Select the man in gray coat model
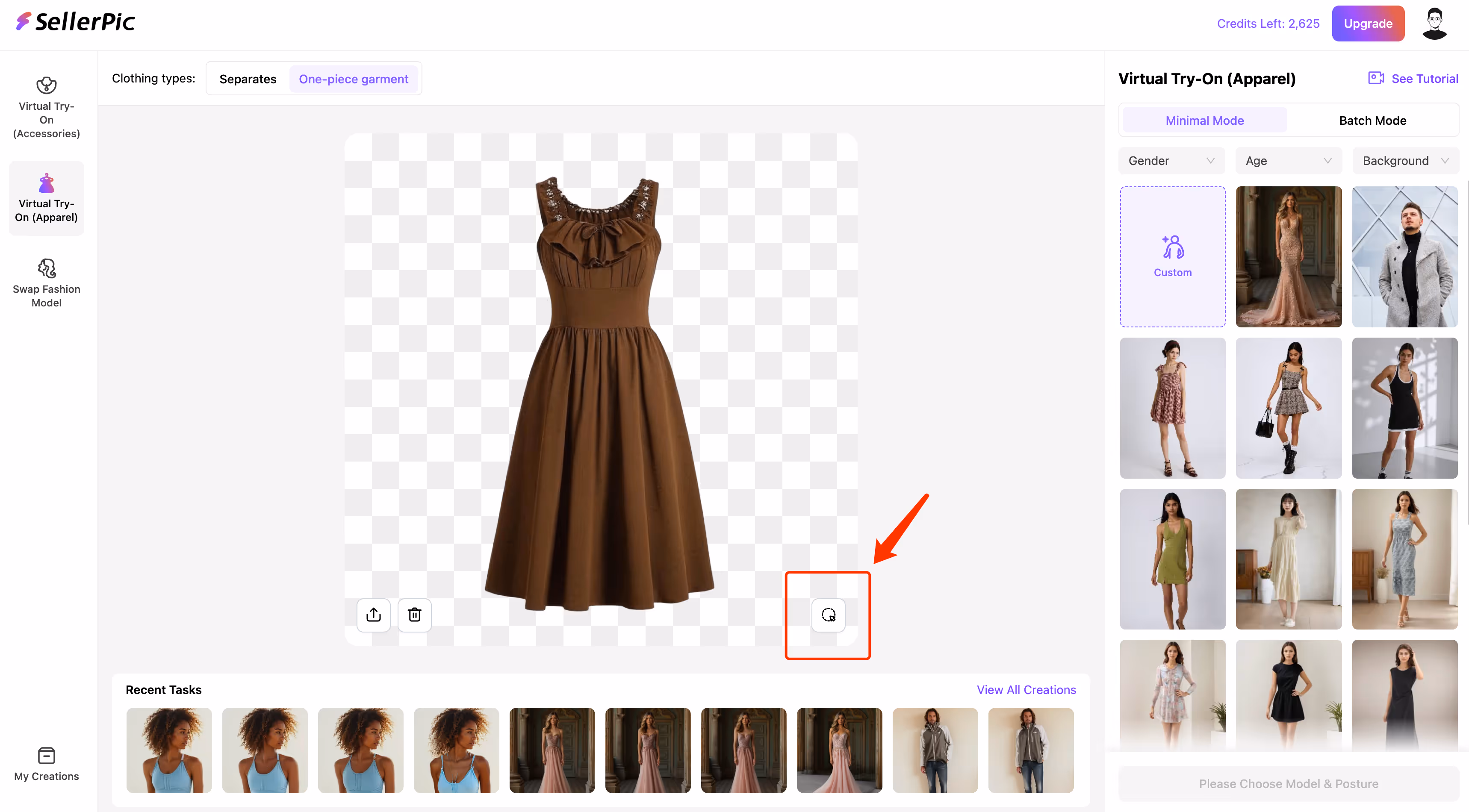This screenshot has width=1469, height=812. click(1404, 256)
